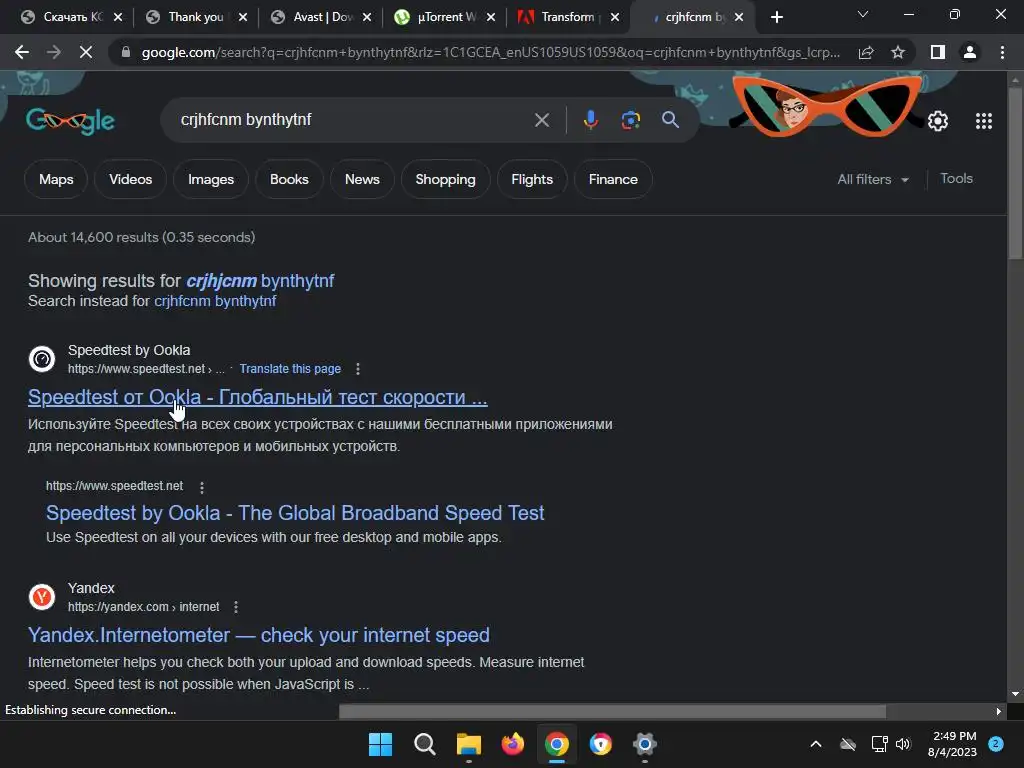Filter results by Finance
This screenshot has height=768, width=1024.
pyautogui.click(x=613, y=180)
